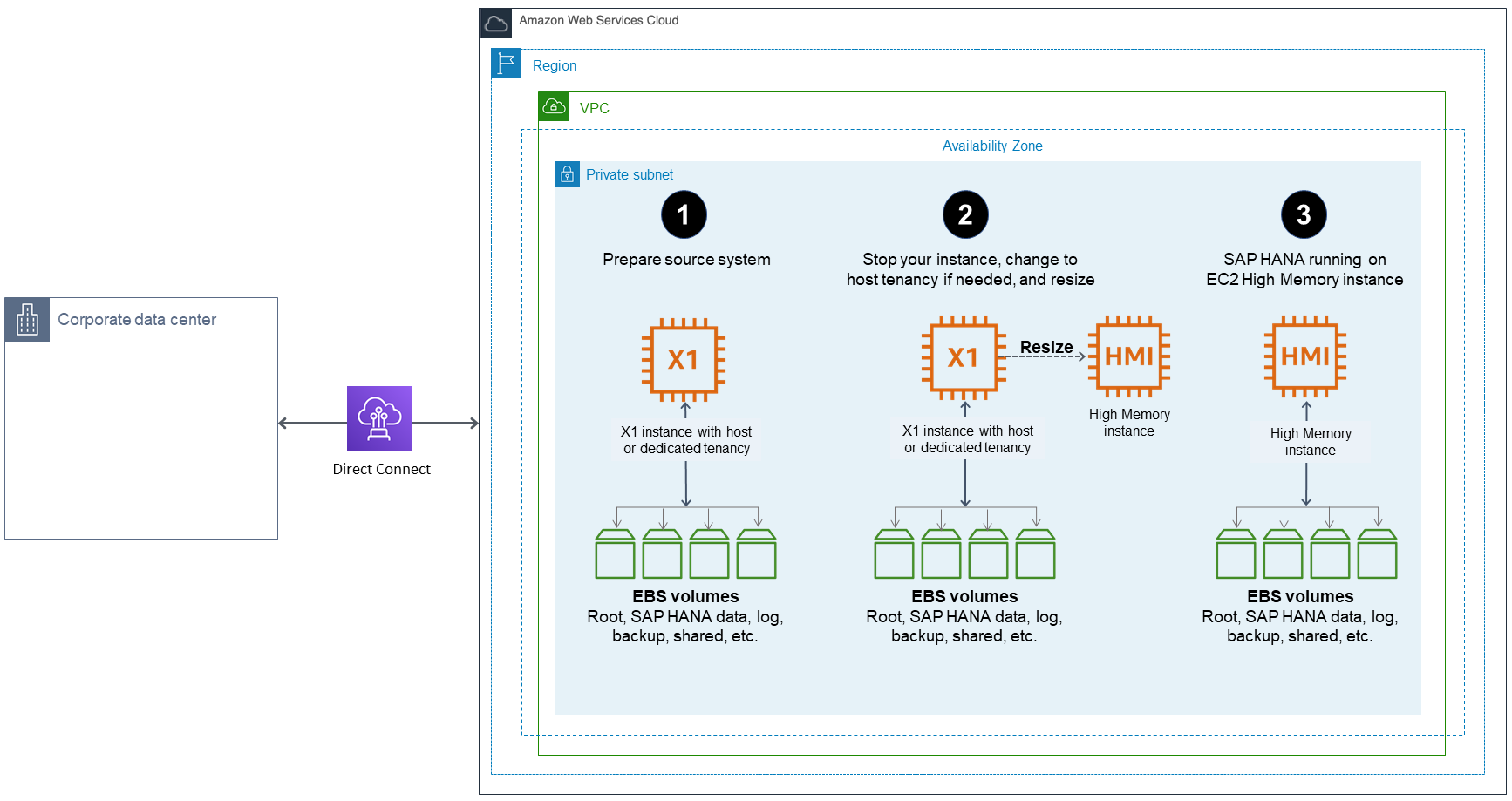The width and height of the screenshot is (1512, 801).
Task: Select the EBS volumes label under step 2
Action: pyautogui.click(x=965, y=596)
